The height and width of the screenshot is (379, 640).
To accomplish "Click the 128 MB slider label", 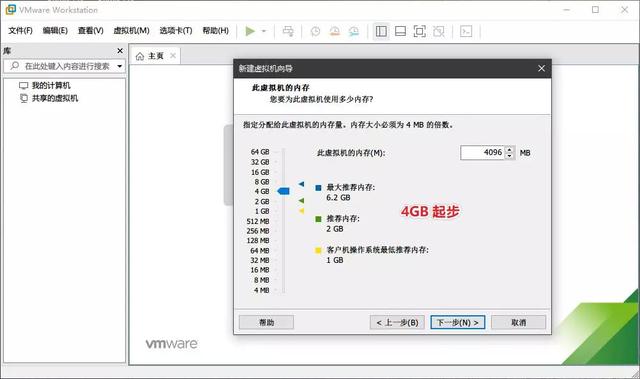I will coord(258,241).
